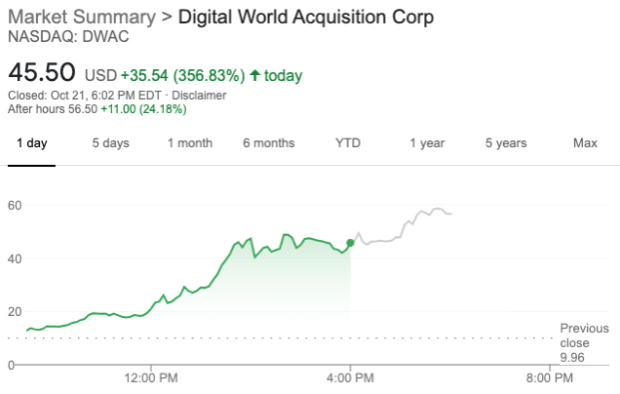The height and width of the screenshot is (394, 620).
Task: Click the Digital World Acquisition Corp title
Action: click(x=306, y=17)
